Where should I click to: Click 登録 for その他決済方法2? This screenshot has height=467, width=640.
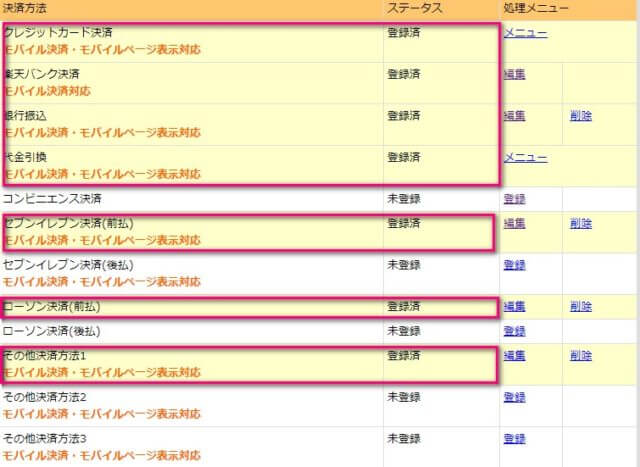(514, 397)
